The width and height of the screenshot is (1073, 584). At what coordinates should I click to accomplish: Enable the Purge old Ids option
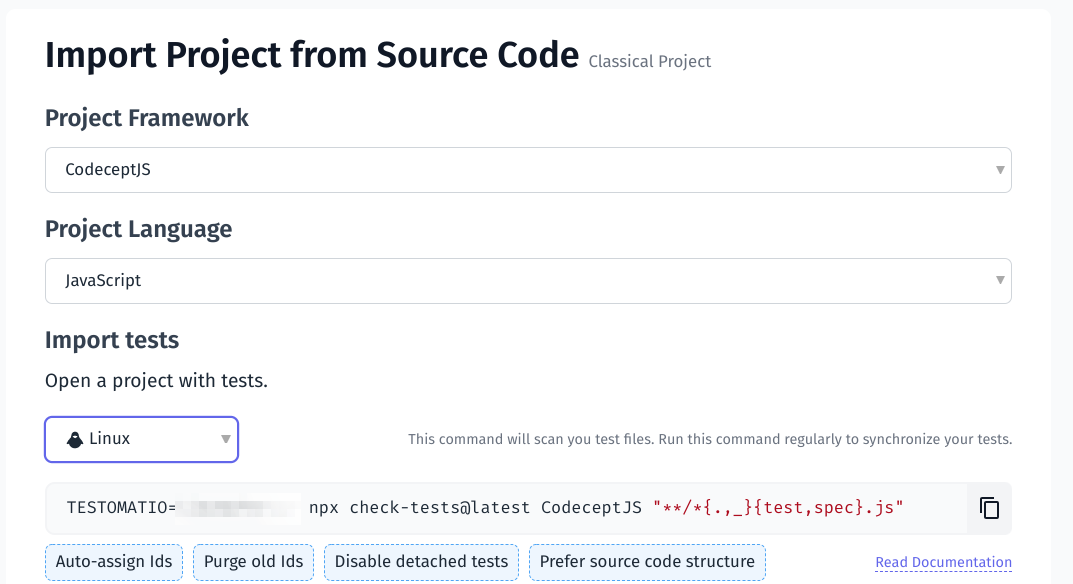click(x=253, y=562)
